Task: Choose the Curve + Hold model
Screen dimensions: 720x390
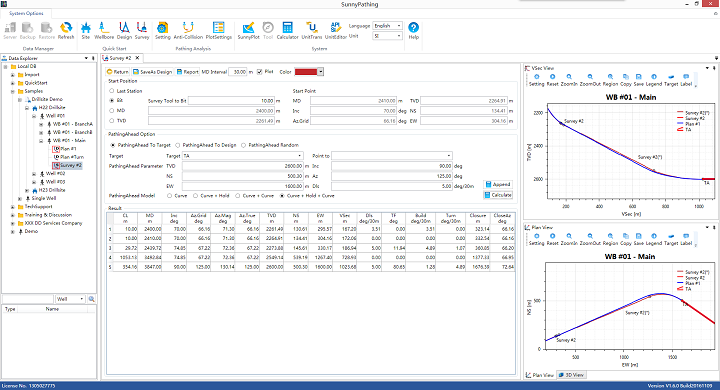Action: (196, 196)
